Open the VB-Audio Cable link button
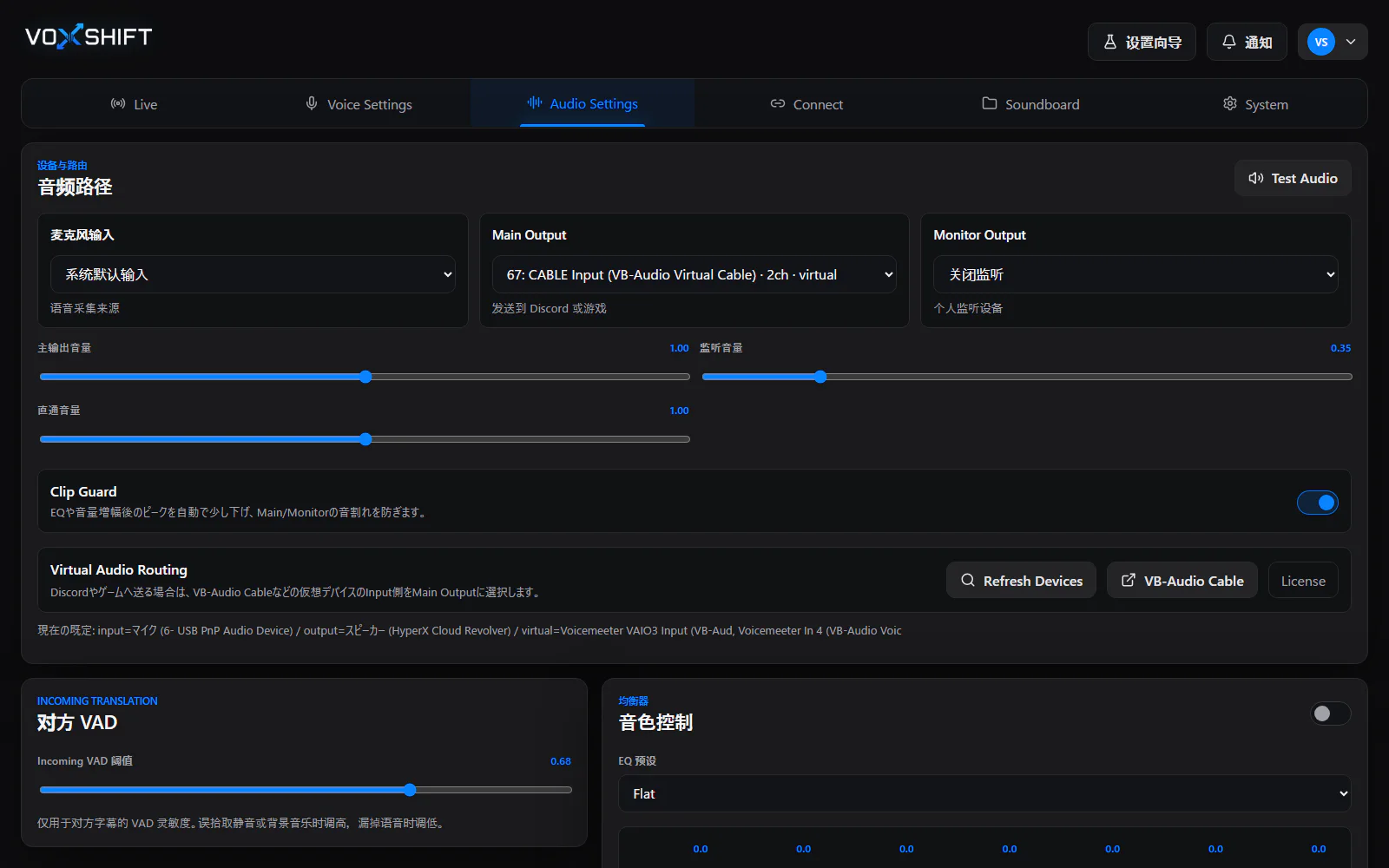The height and width of the screenshot is (868, 1389). [1182, 581]
